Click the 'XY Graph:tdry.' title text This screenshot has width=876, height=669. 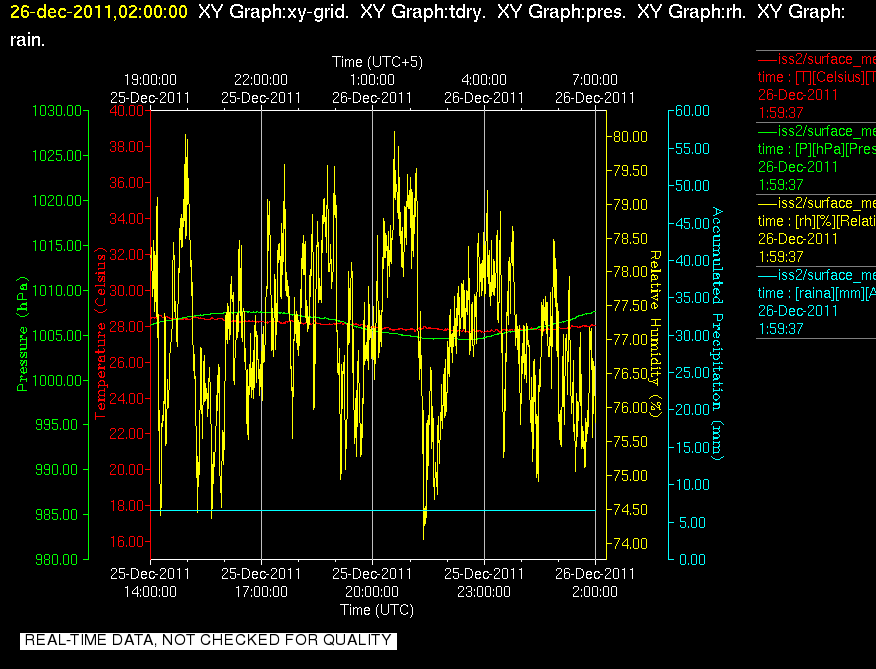point(423,12)
